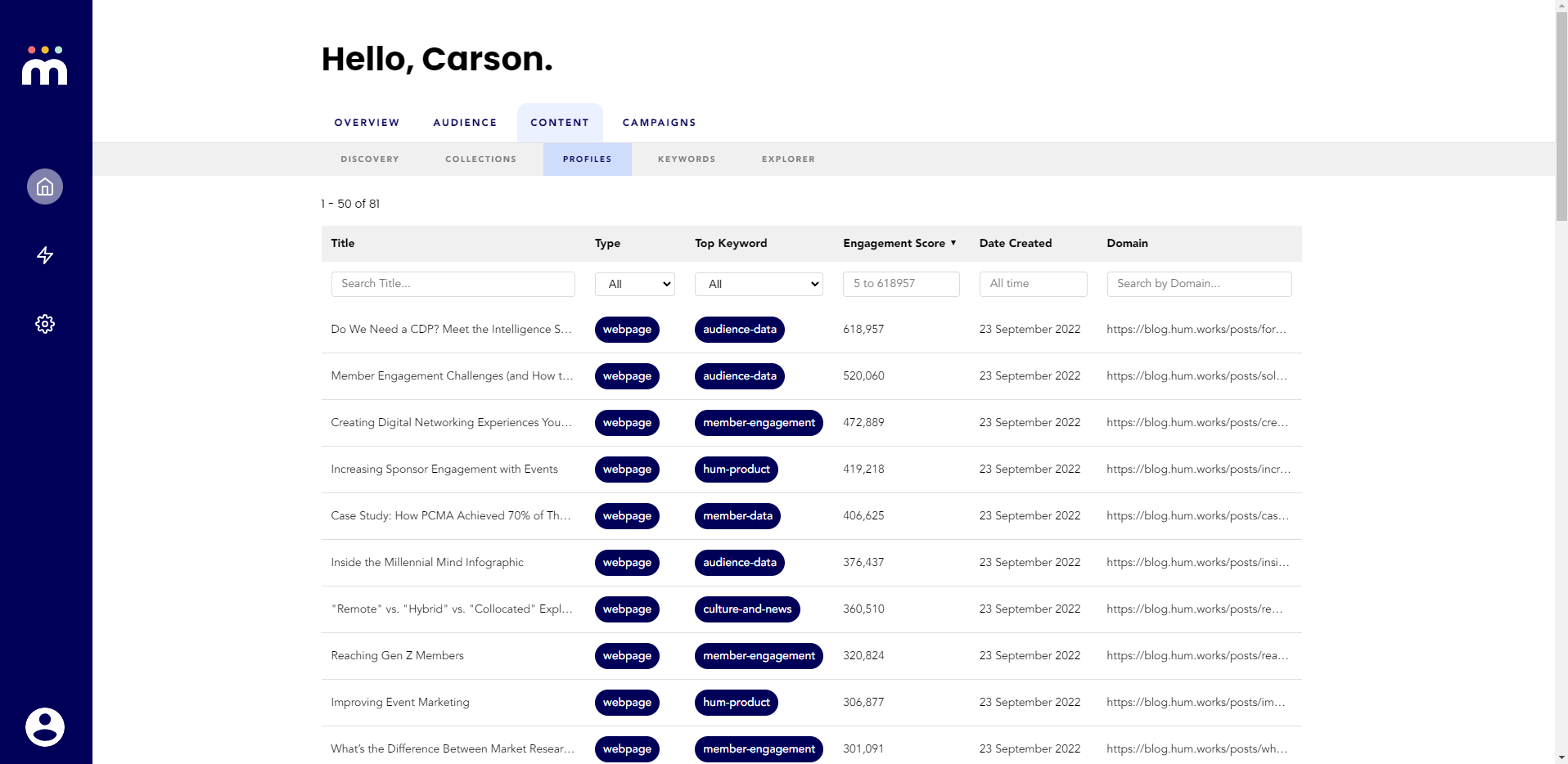Sort by the Date Created column header
This screenshot has height=764, width=1568.
1016,243
